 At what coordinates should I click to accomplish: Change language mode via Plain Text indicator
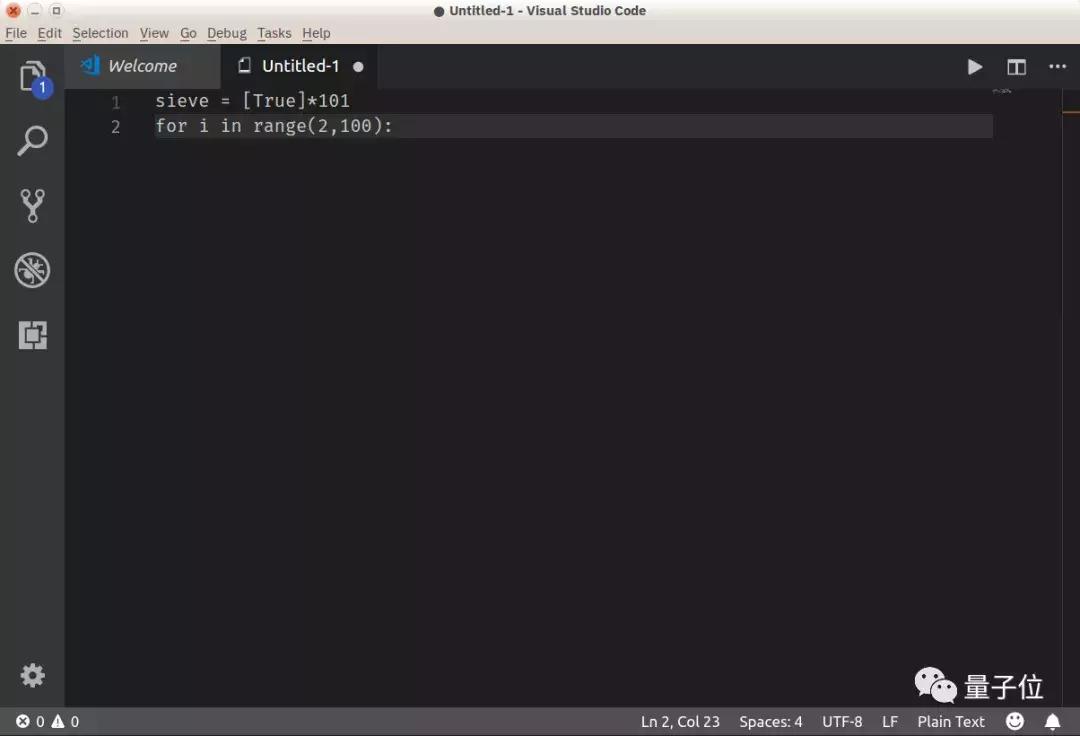coord(950,721)
